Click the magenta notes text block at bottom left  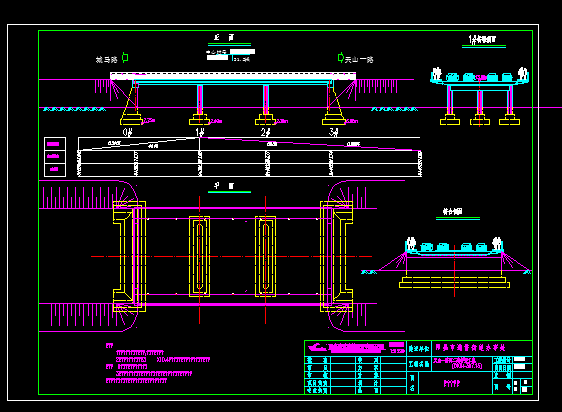pos(158,363)
